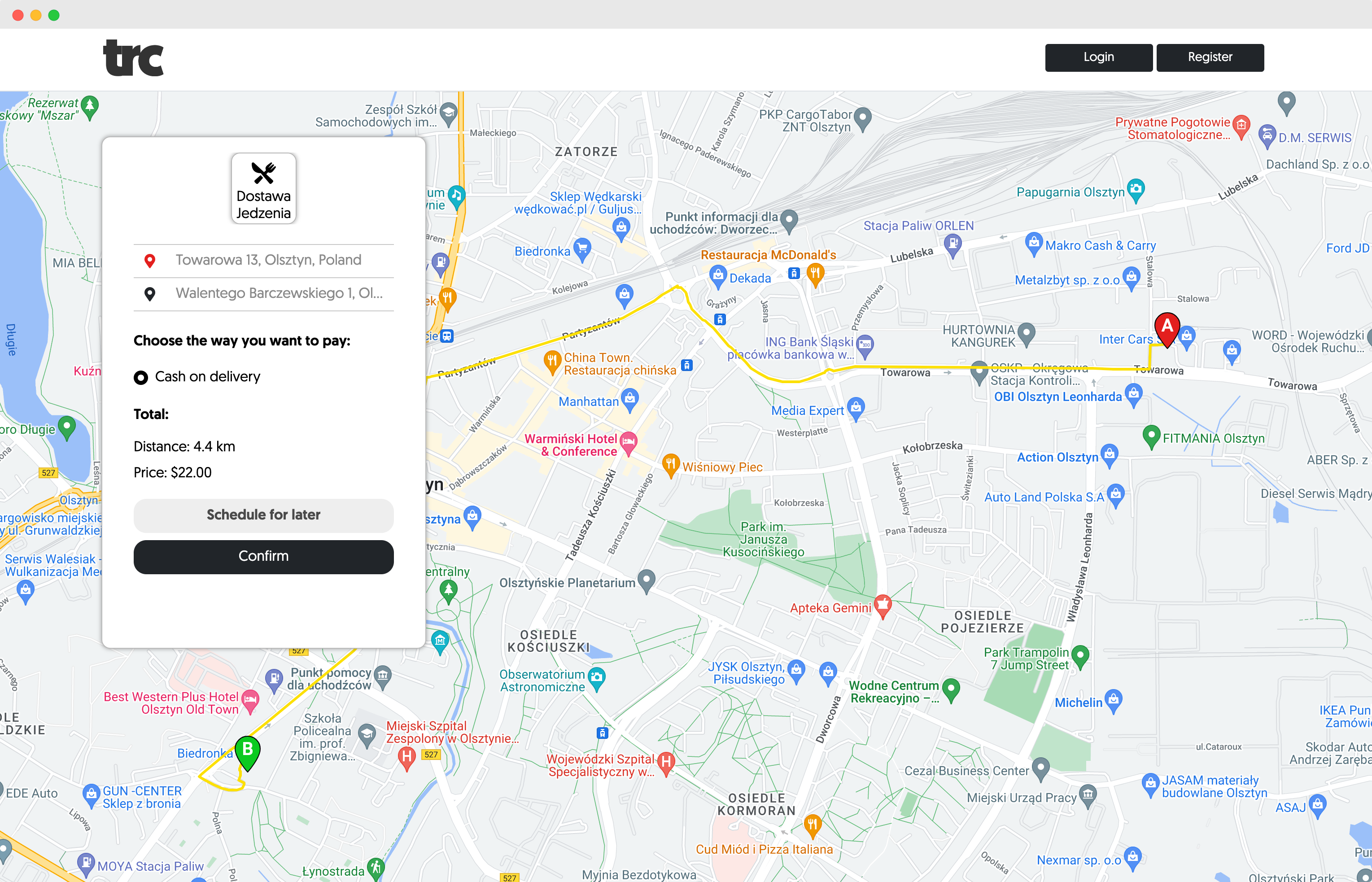Confirm the delivery order

(x=263, y=556)
